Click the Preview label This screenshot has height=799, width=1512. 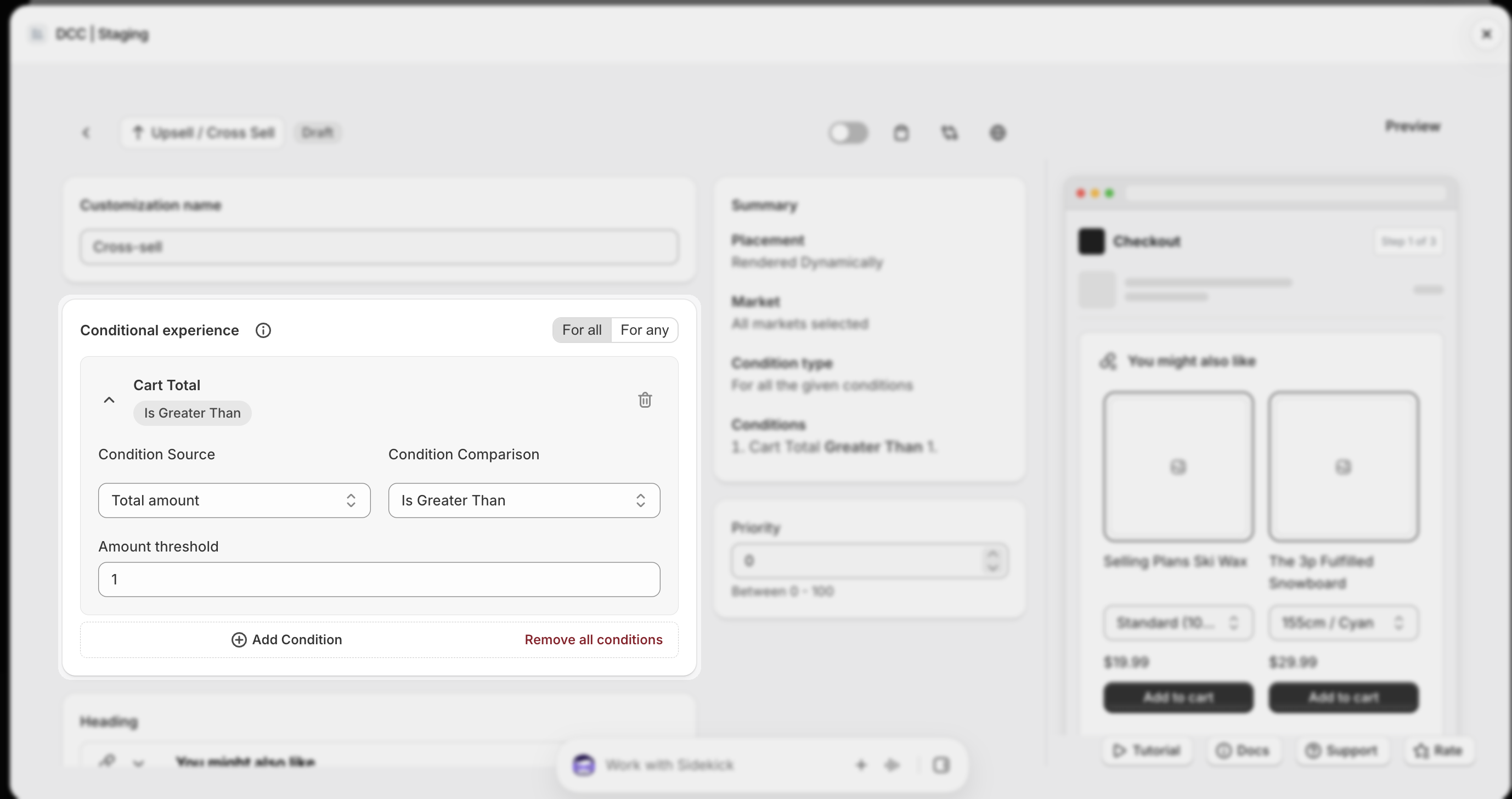point(1413,126)
